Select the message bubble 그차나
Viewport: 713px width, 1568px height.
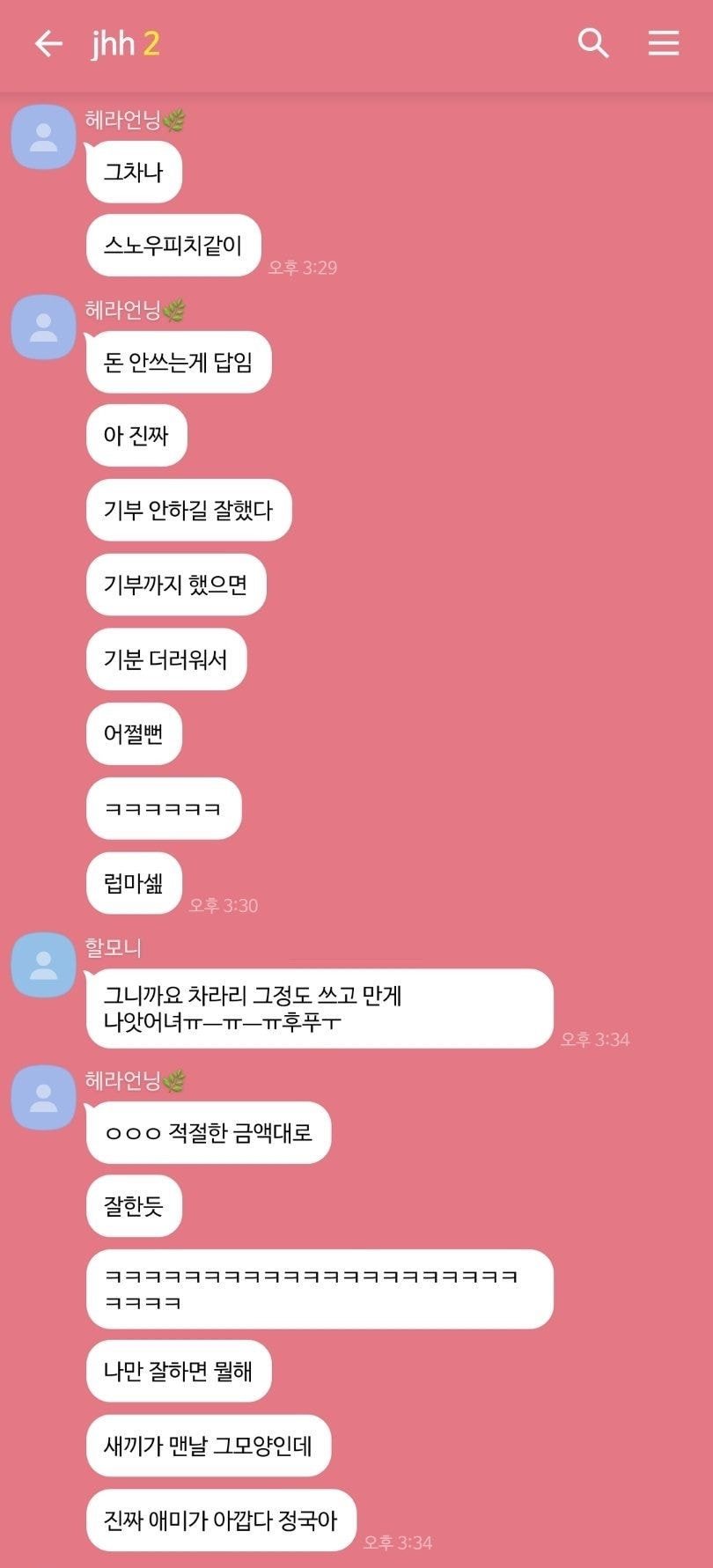point(134,172)
